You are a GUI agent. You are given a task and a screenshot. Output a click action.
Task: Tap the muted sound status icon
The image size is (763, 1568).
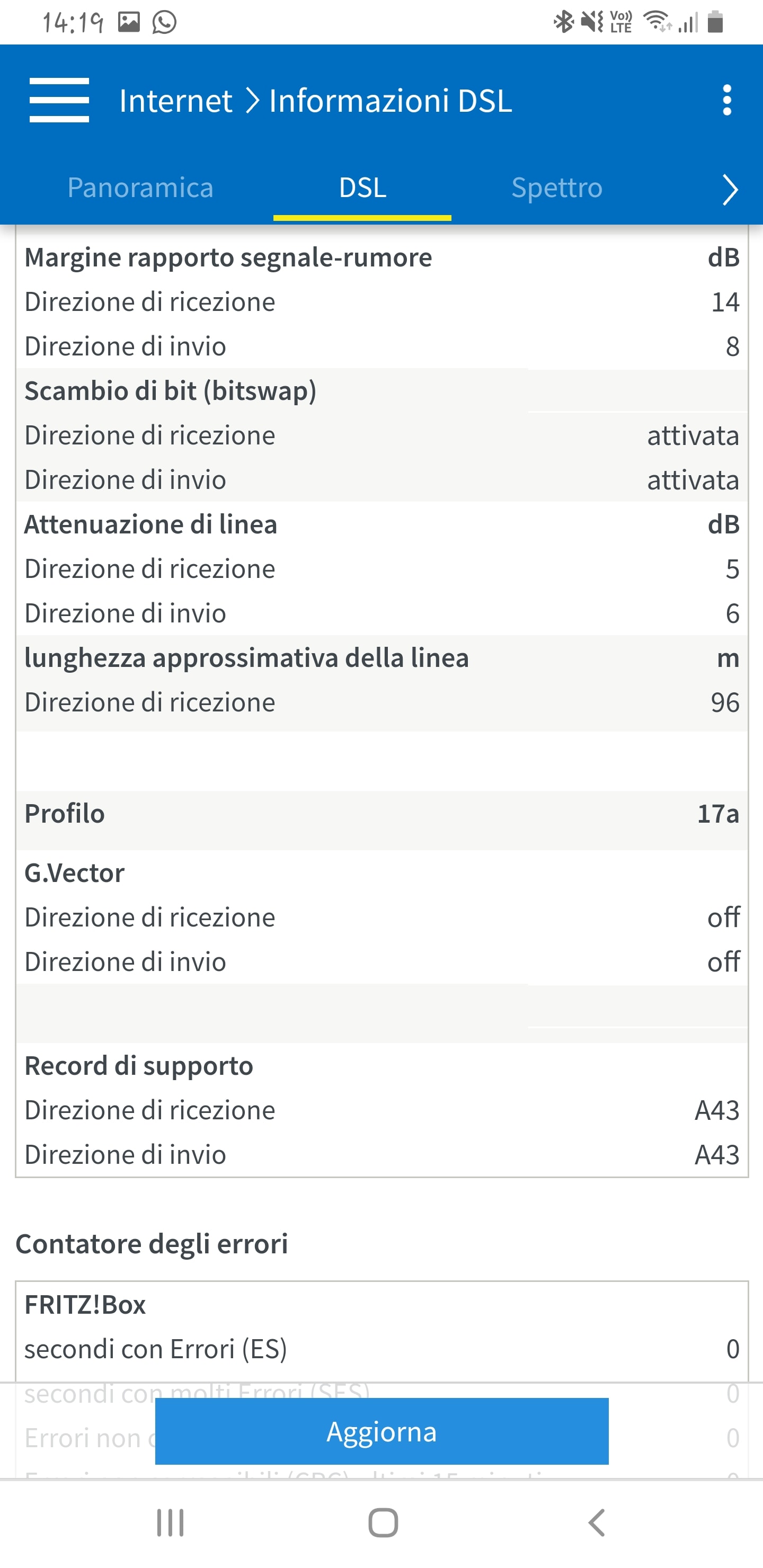coord(592,23)
